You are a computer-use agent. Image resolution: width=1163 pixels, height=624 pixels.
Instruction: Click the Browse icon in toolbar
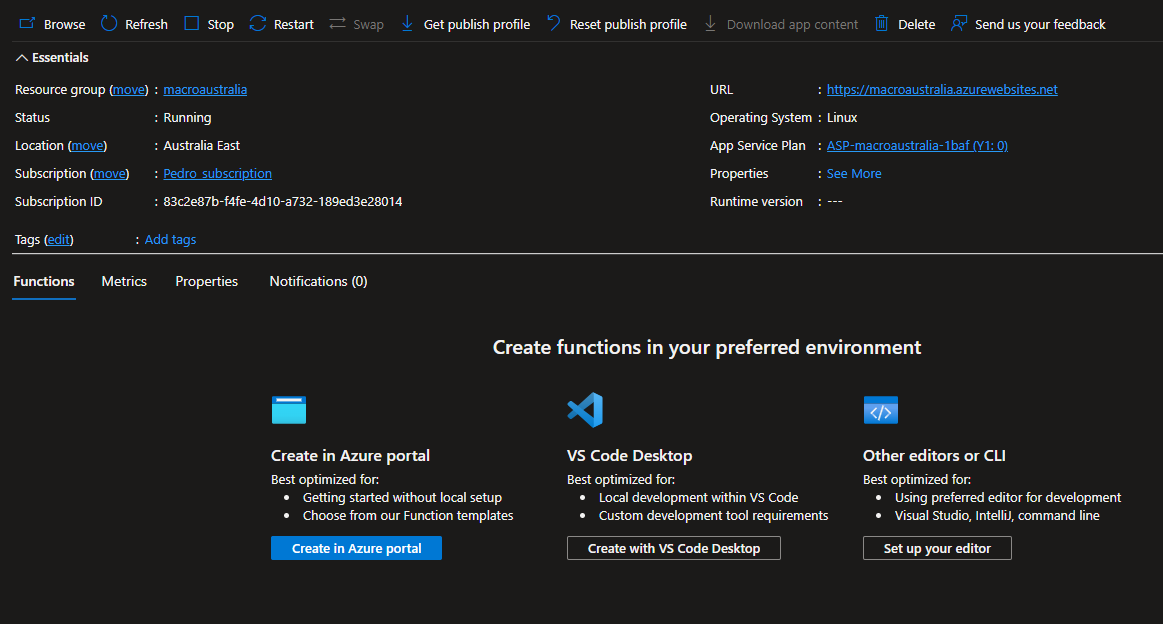pyautogui.click(x=27, y=24)
